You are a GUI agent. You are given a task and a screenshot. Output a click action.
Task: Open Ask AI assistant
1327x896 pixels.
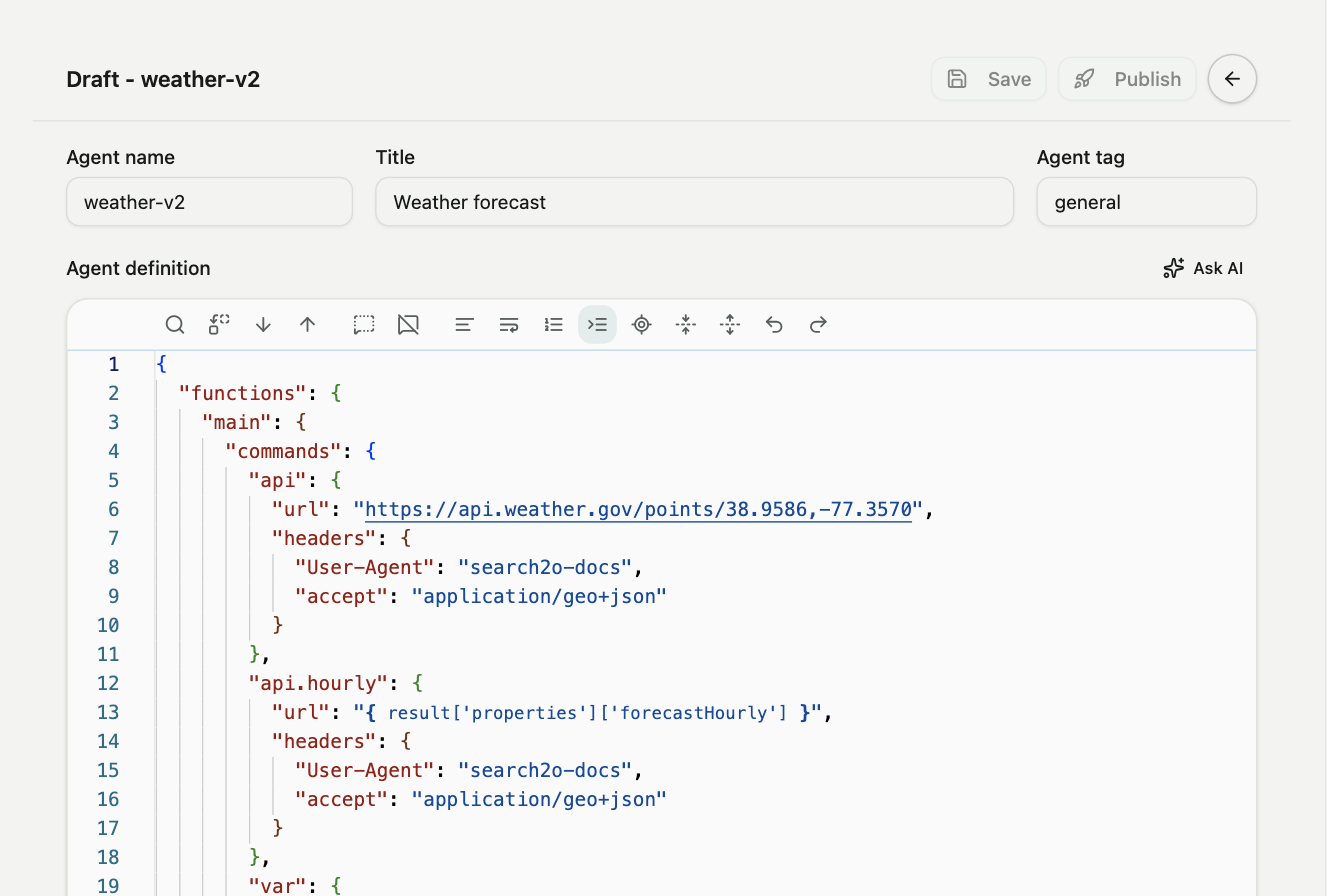click(x=1203, y=268)
